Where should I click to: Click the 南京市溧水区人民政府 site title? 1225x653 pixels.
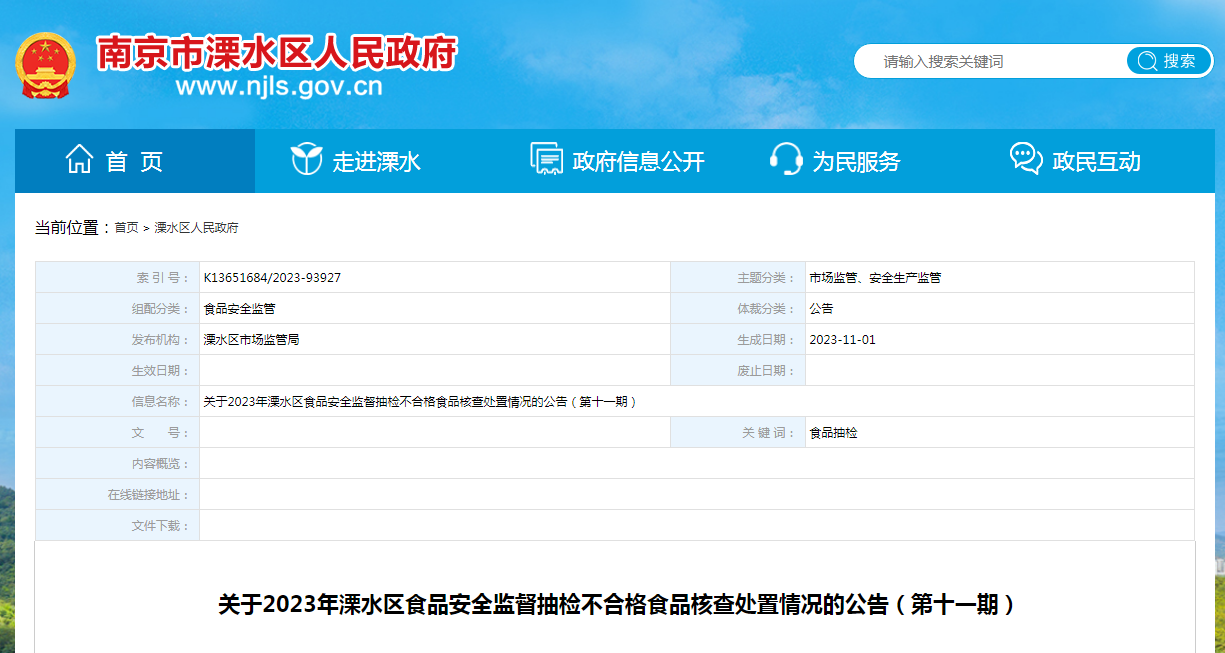coord(276,52)
